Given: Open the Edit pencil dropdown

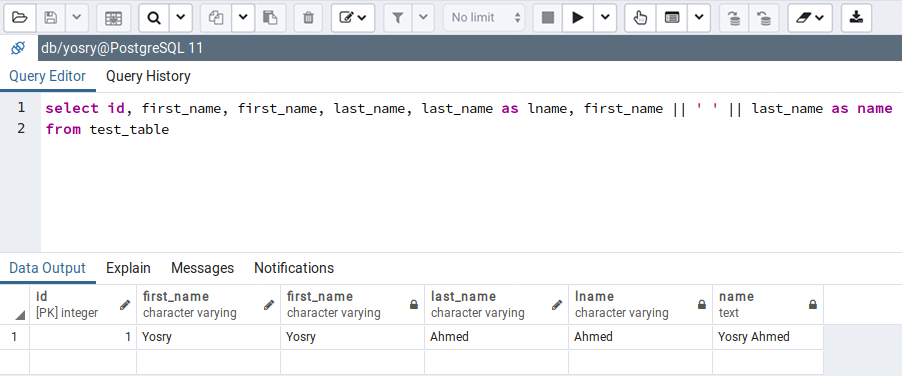Looking at the screenshot, I should [353, 18].
